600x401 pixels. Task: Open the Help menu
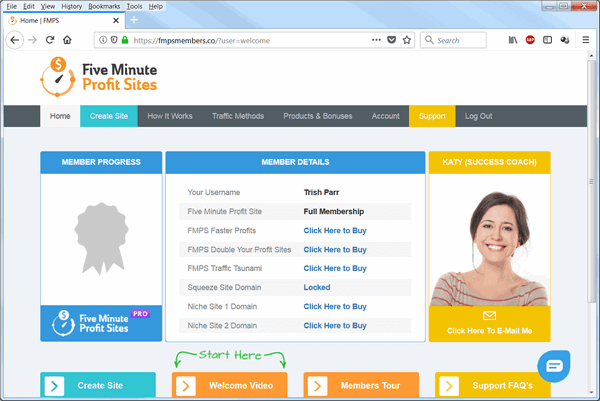pos(155,6)
